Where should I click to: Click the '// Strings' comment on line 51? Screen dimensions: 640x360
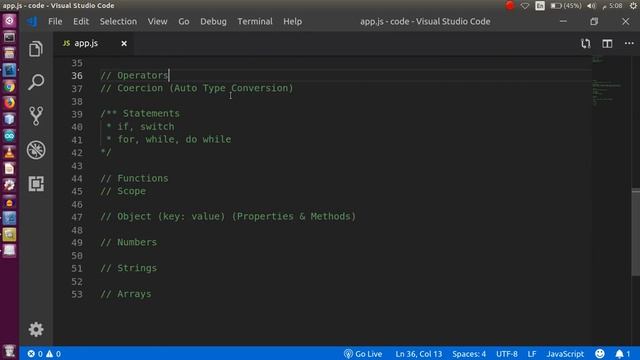click(129, 268)
